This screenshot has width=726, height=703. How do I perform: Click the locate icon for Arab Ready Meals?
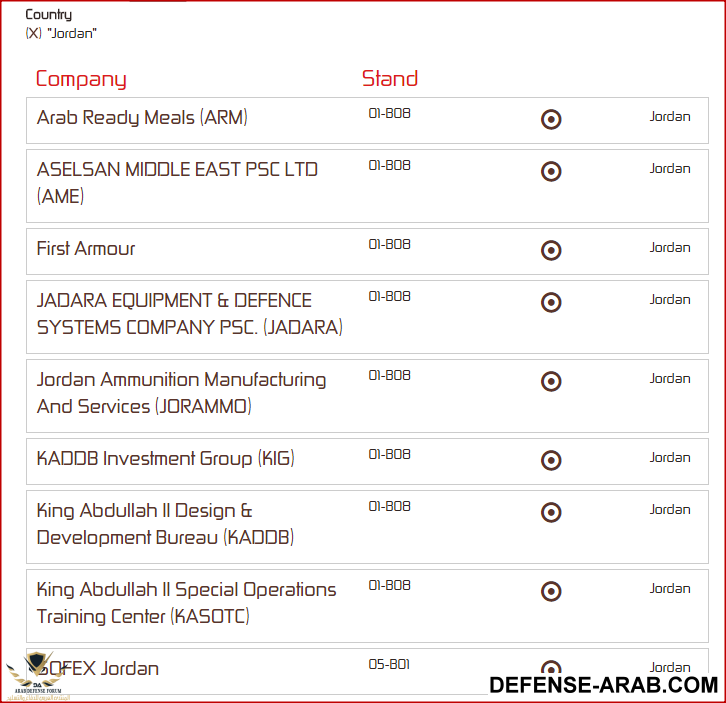pyautogui.click(x=551, y=119)
